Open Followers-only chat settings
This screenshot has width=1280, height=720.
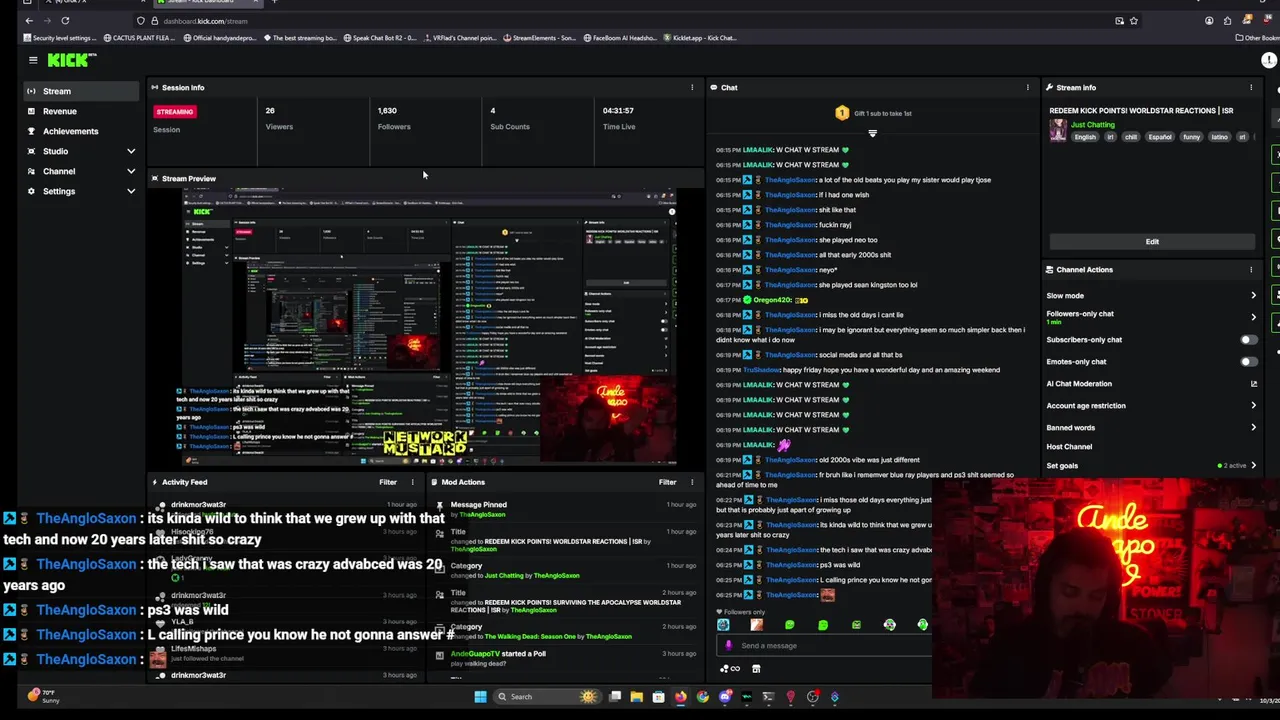click(x=1152, y=317)
